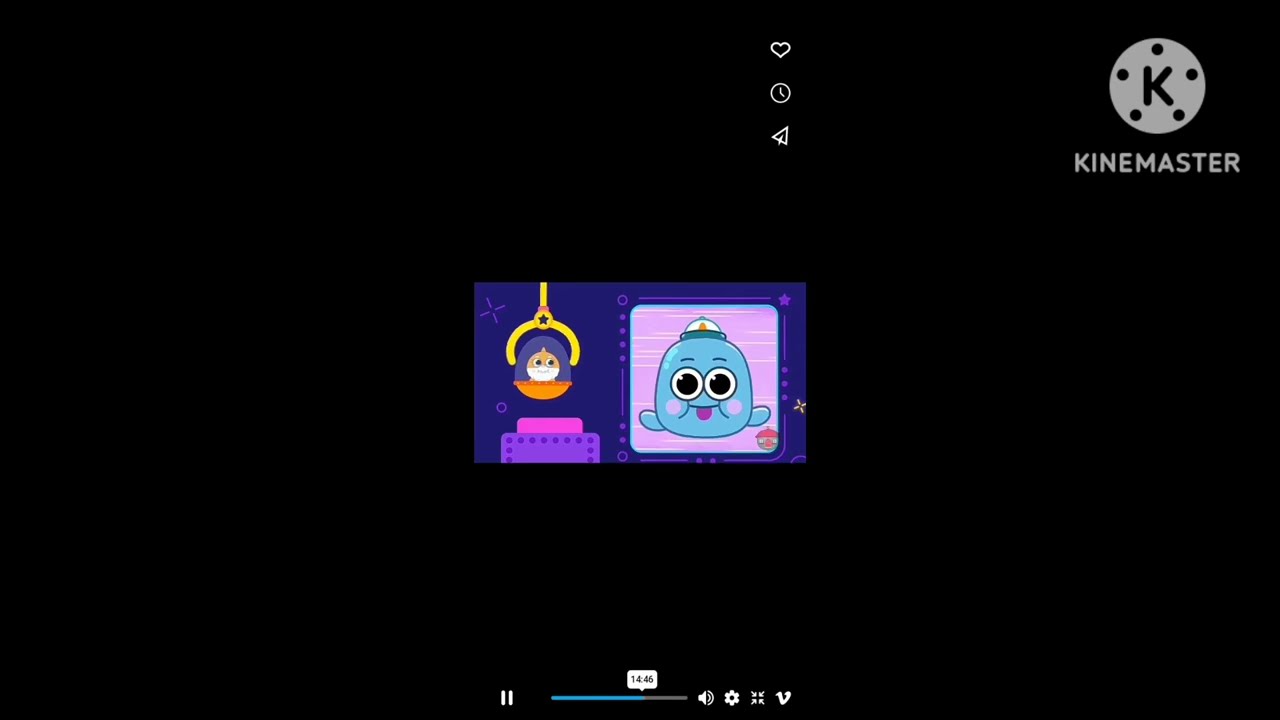Open player settings gear icon
The width and height of the screenshot is (1280, 720).
click(x=732, y=698)
